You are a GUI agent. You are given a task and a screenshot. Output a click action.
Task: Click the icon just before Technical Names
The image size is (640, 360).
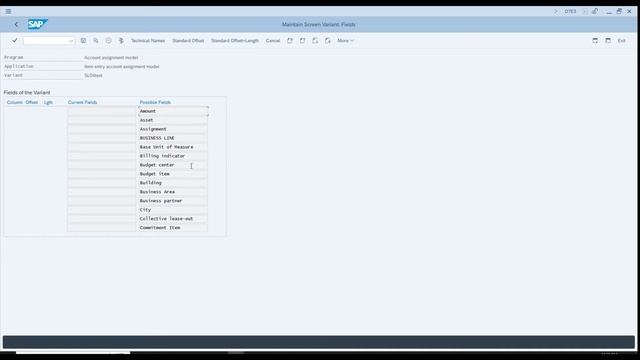pos(121,40)
